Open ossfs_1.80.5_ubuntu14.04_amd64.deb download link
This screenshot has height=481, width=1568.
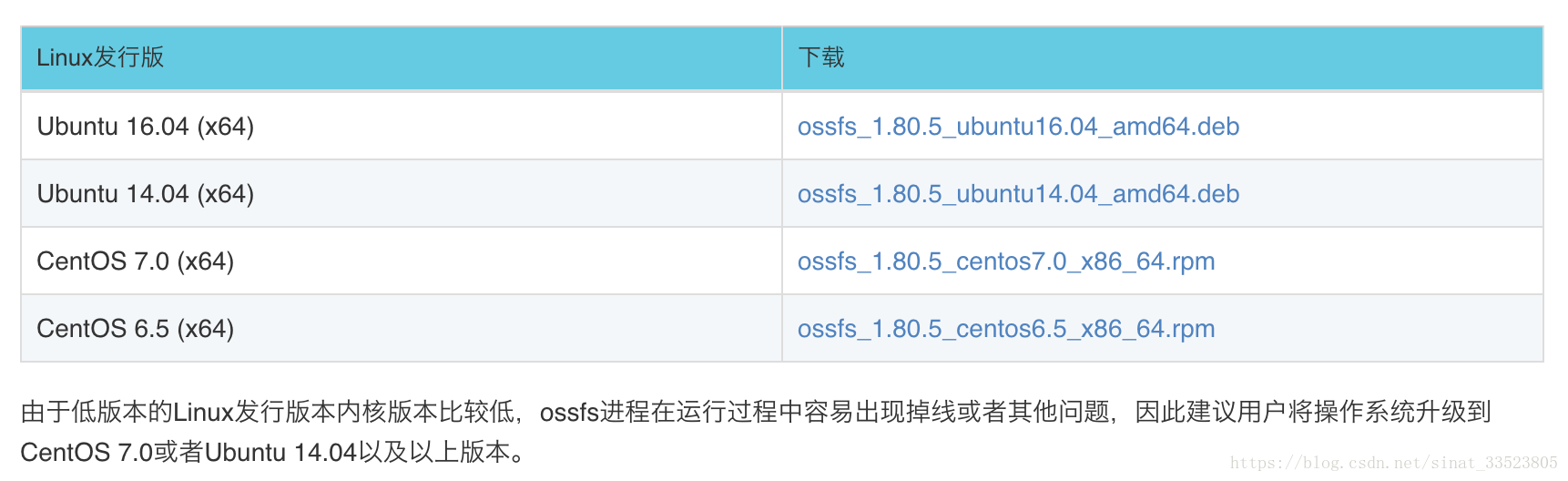tap(1018, 194)
